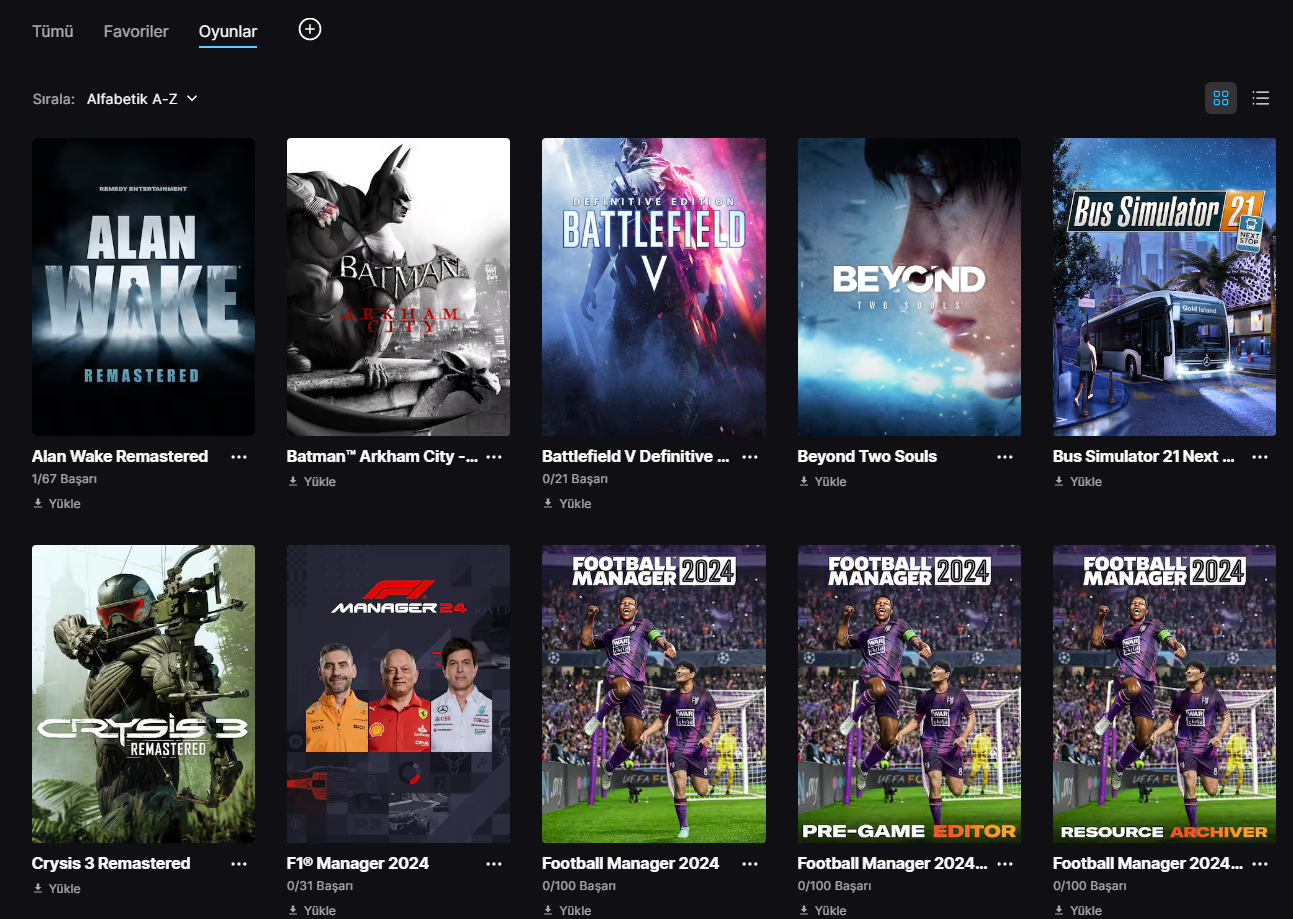The width and height of the screenshot is (1293, 919).
Task: View 0/100 Başarı under the Pre-Game Editor card
Action: [x=835, y=886]
